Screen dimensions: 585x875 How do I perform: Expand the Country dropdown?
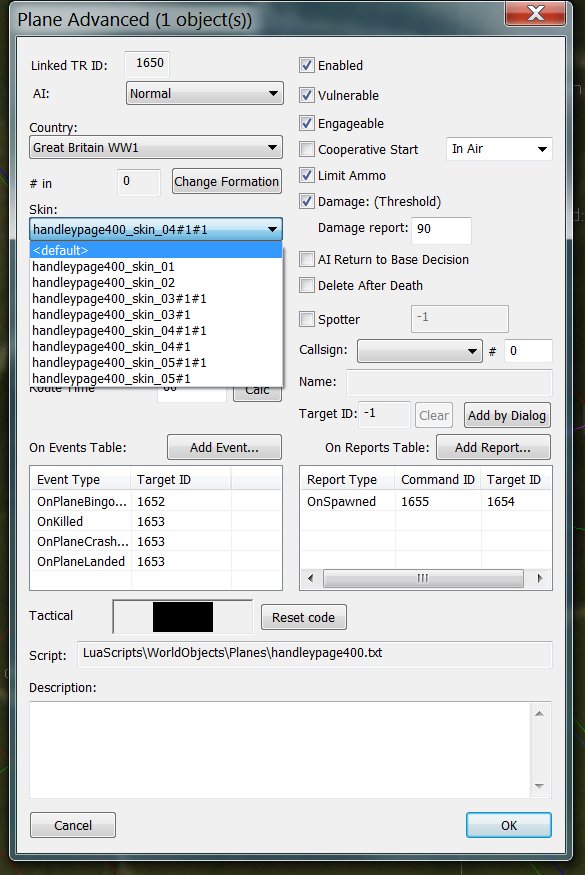pos(156,147)
